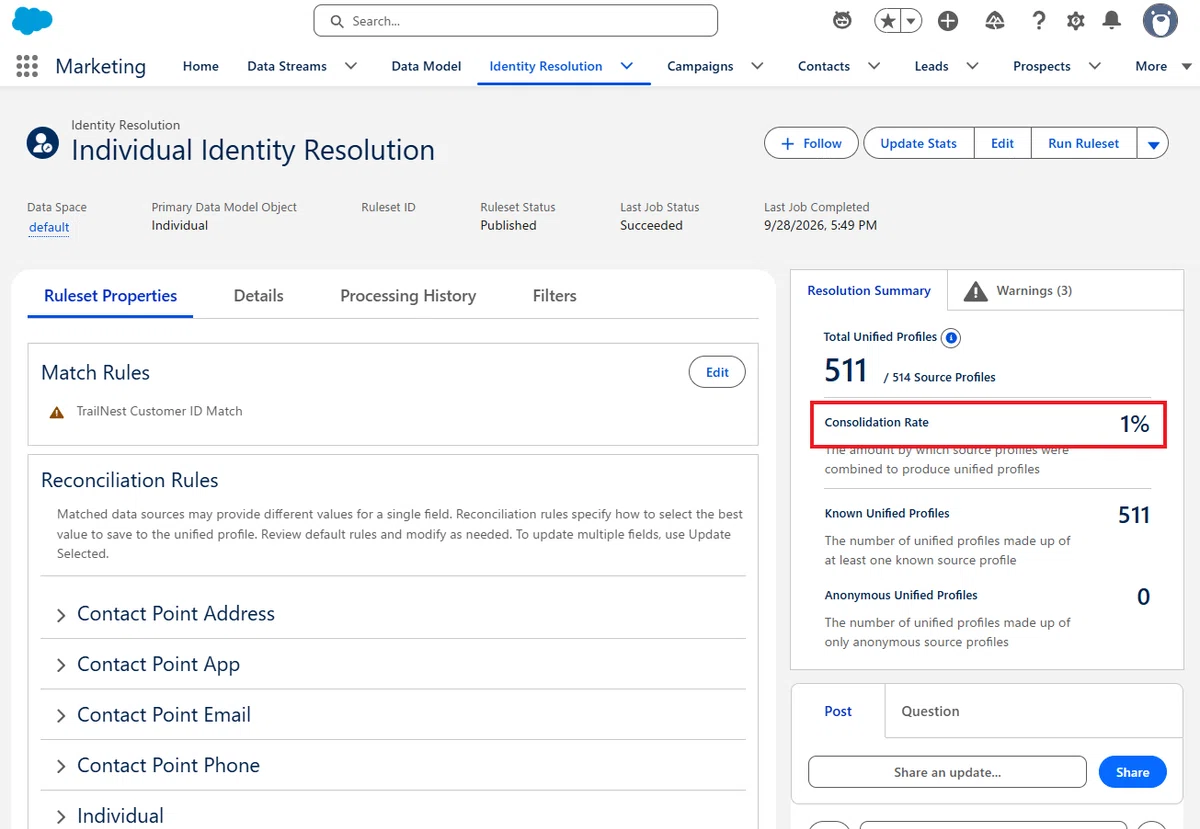Click the Share an update field
Viewport: 1200px width, 829px height.
point(947,772)
